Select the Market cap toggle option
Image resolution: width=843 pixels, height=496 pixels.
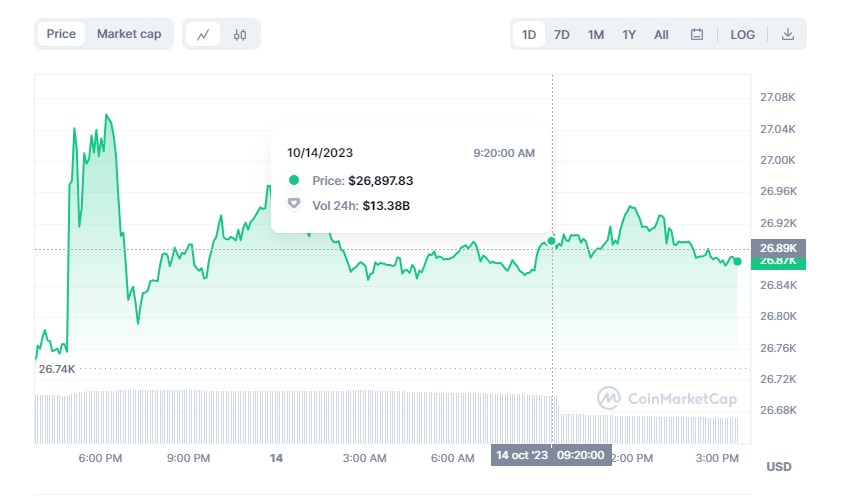pyautogui.click(x=129, y=34)
